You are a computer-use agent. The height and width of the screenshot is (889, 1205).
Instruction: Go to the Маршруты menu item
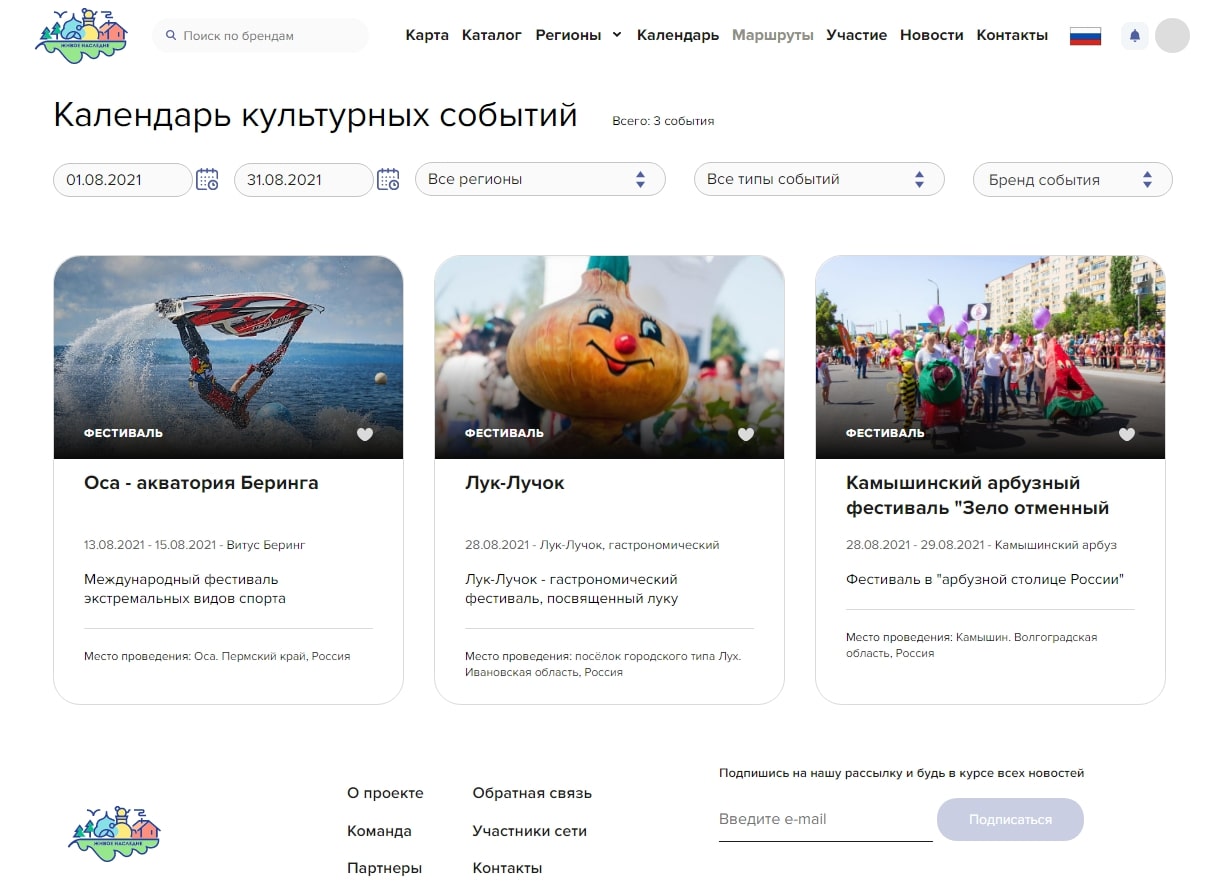pyautogui.click(x=772, y=35)
